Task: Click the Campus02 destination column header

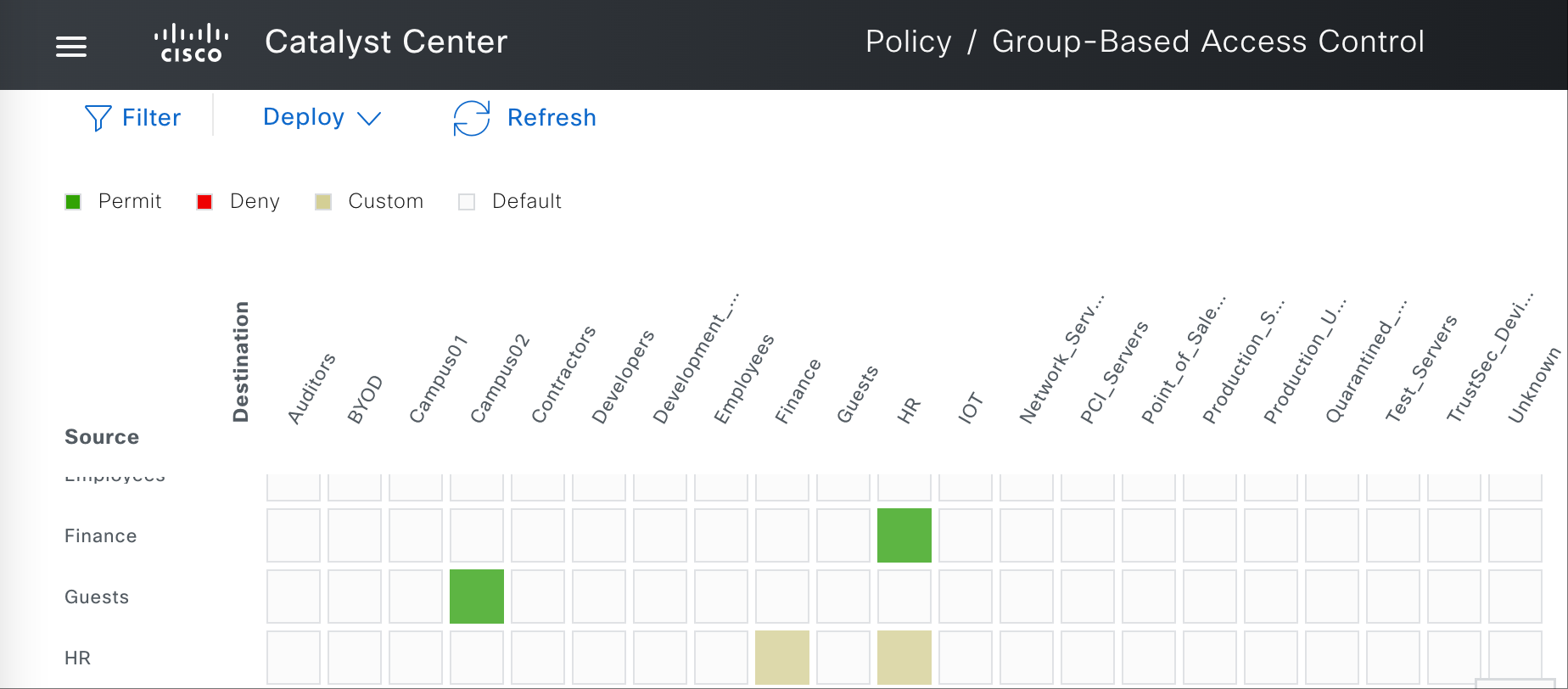Action: pyautogui.click(x=500, y=379)
